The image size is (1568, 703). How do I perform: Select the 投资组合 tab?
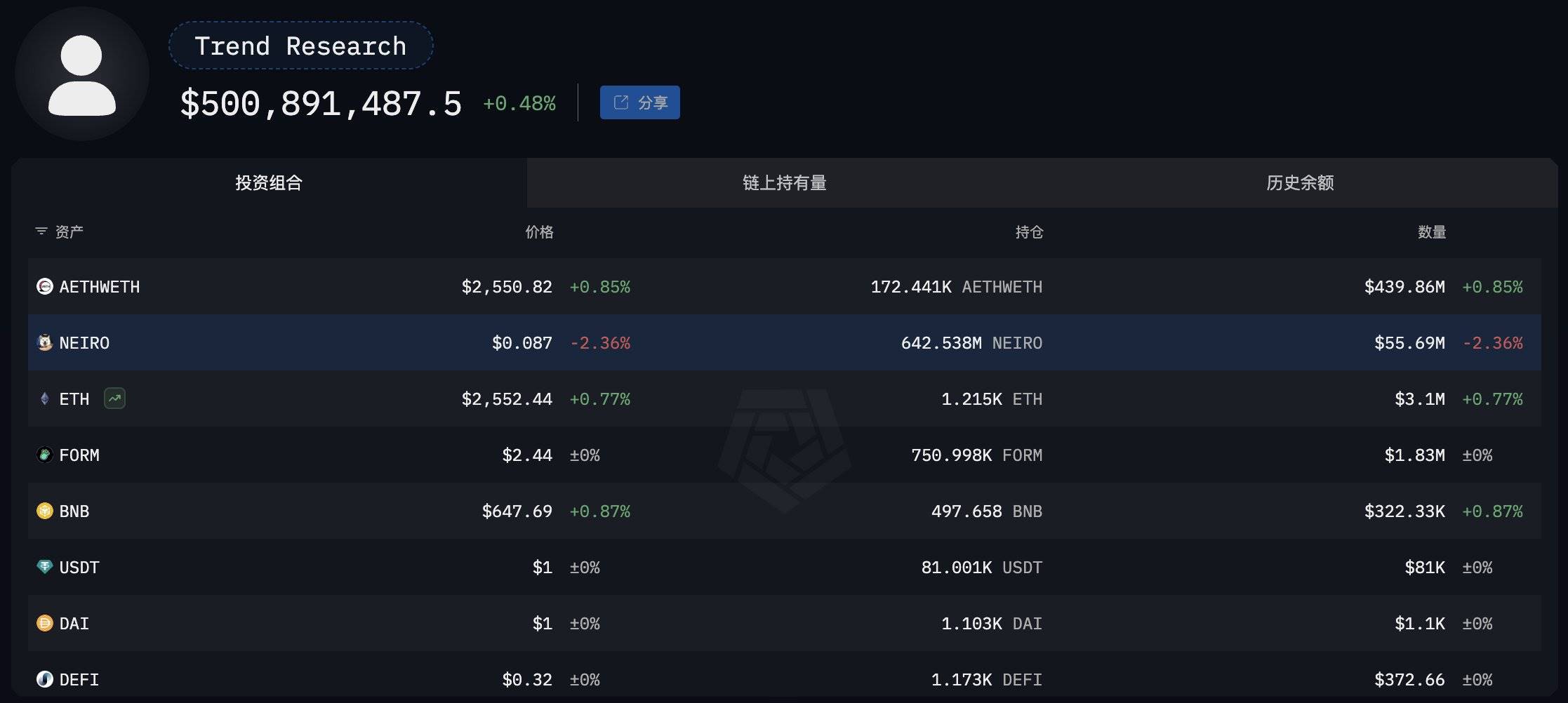pos(269,183)
